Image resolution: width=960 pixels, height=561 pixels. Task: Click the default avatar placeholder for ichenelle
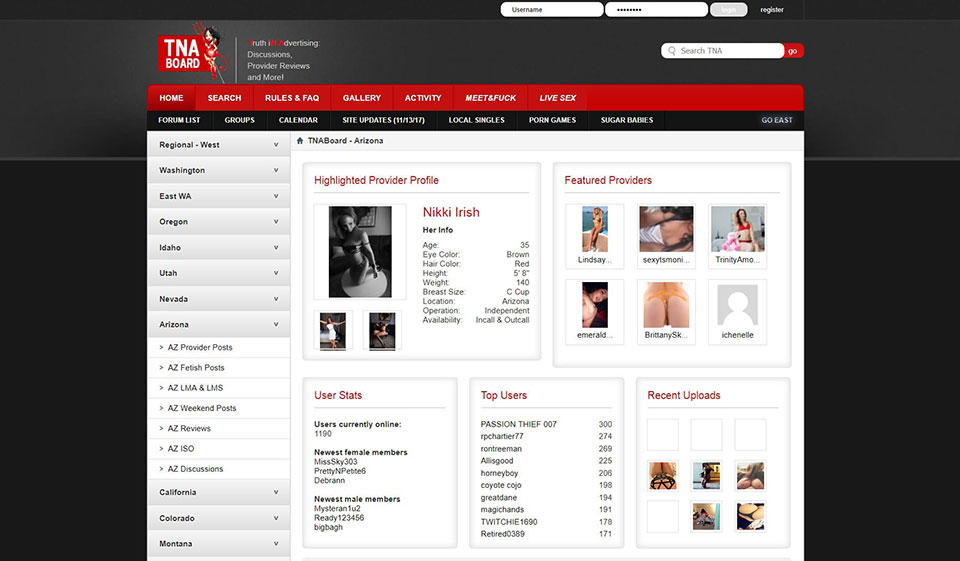[x=738, y=306]
